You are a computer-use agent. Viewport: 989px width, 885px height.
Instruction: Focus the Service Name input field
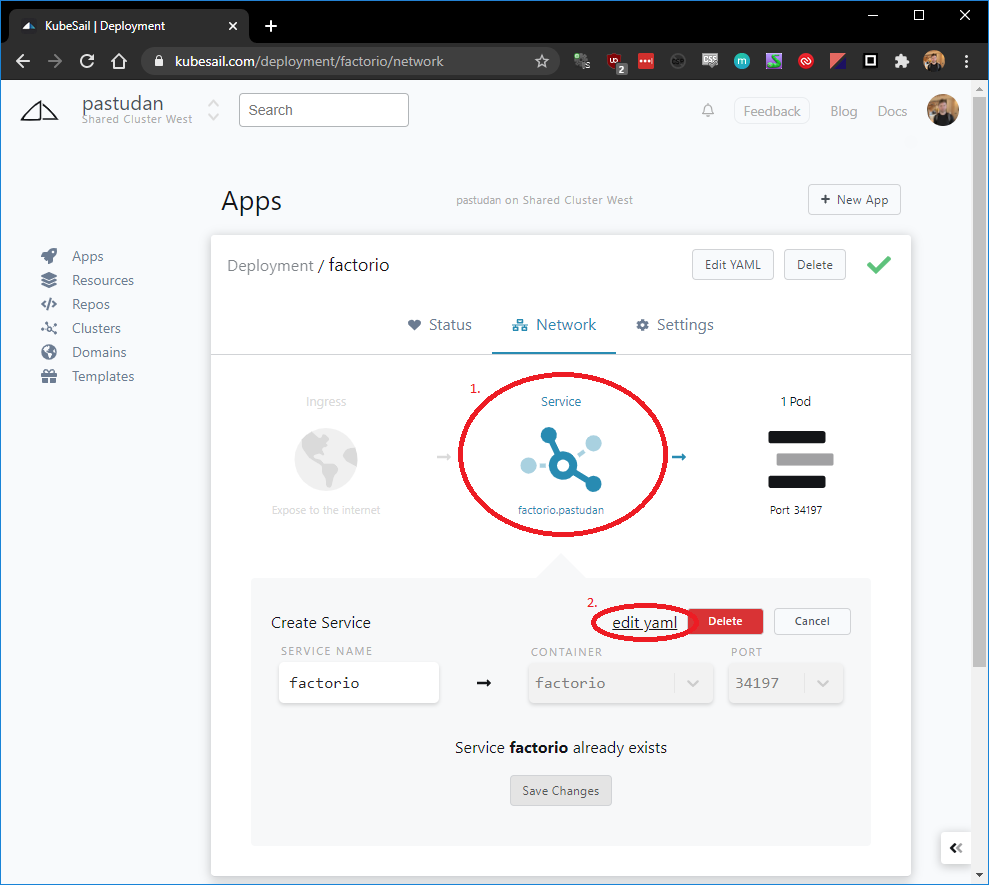pos(359,683)
